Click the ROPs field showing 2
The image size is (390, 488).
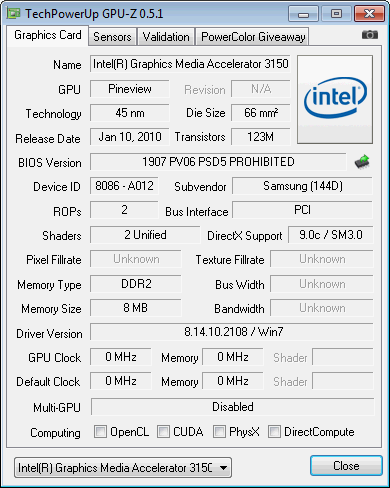point(124,210)
